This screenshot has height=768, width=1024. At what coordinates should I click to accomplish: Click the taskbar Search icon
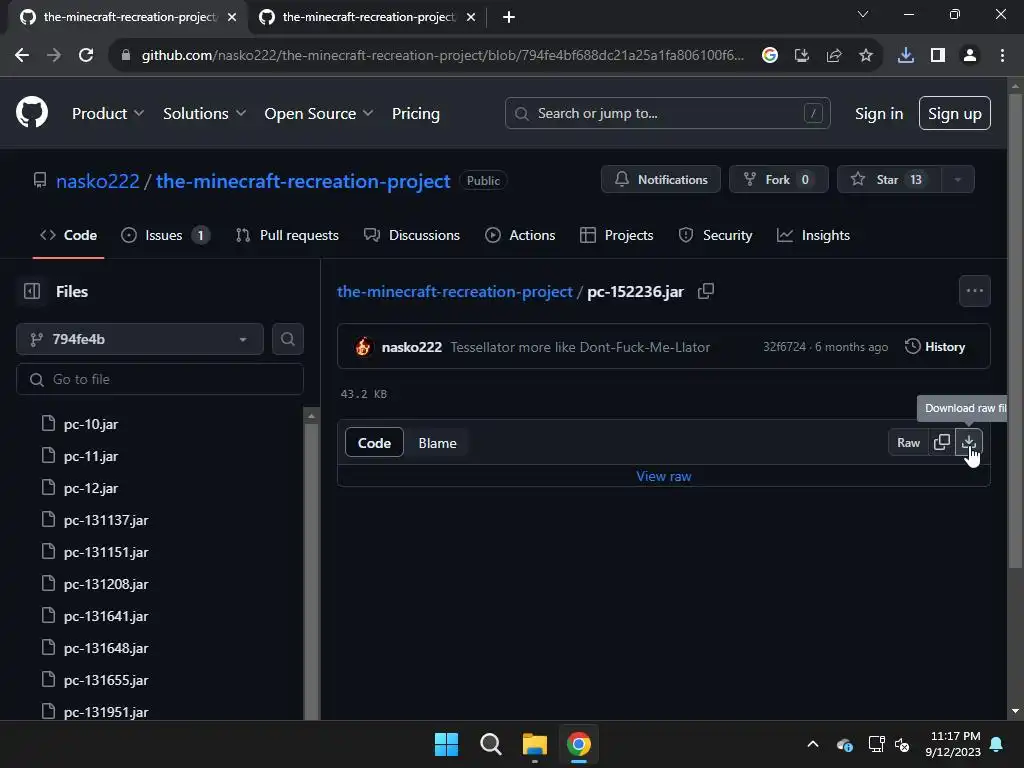[490, 744]
